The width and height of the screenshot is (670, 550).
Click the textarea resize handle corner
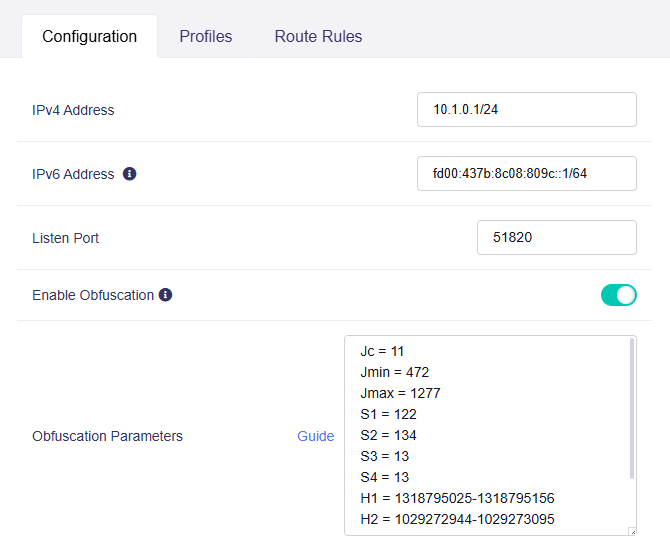(633, 532)
